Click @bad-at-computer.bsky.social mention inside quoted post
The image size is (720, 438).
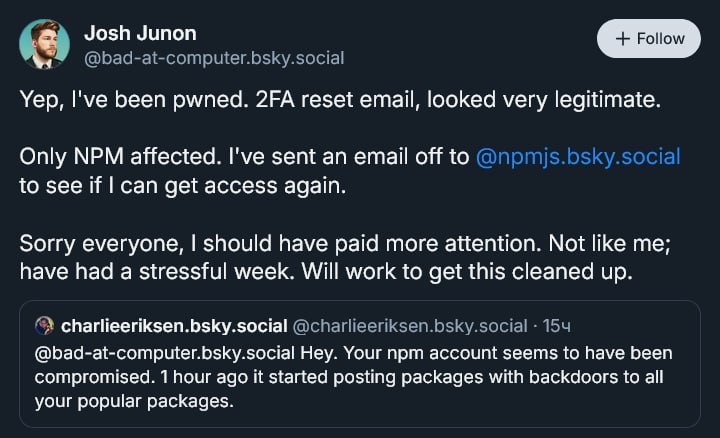tap(149, 354)
